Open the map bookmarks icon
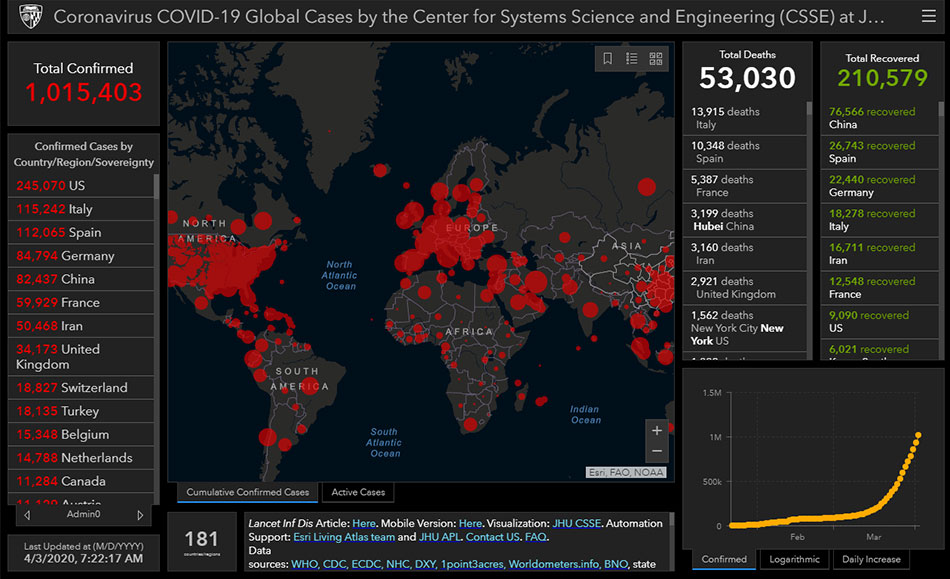950x579 pixels. tap(607, 58)
